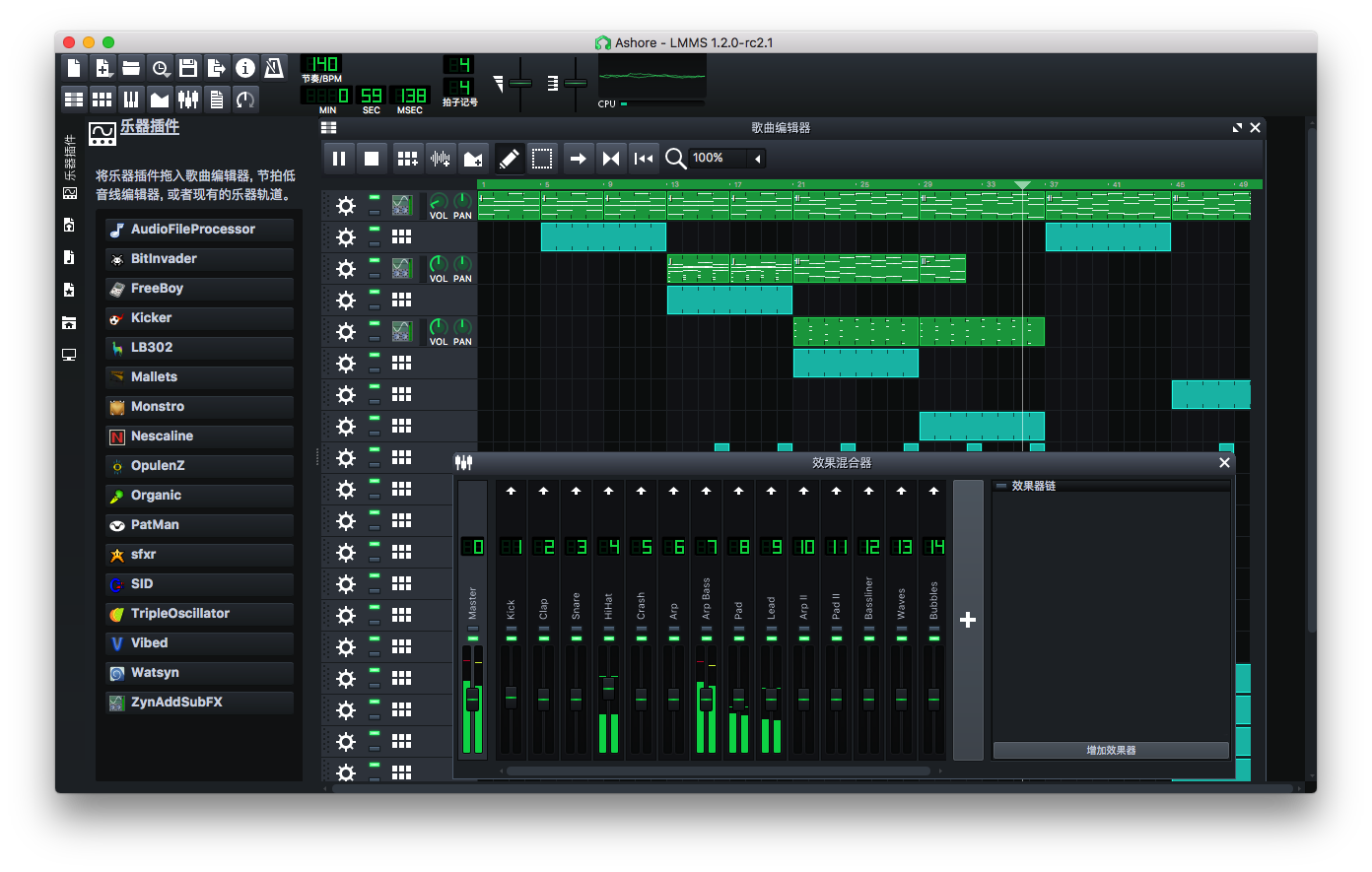Open the FX mixer from main toolbar
This screenshot has width=1372, height=872.
coord(187,100)
